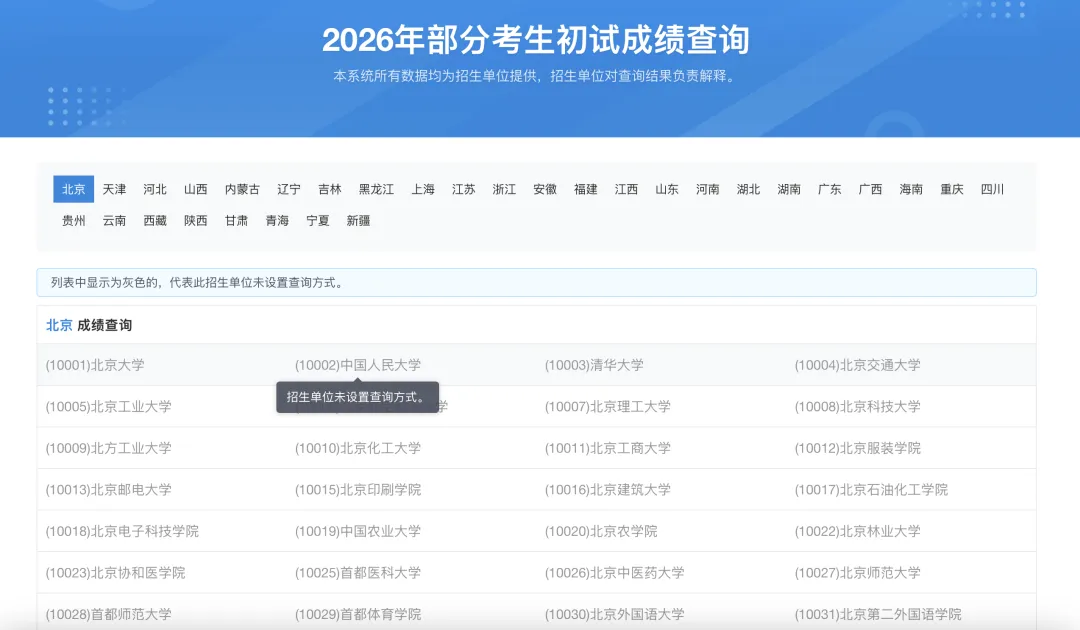Select (10030)北京外国语大学 entry
Image resolution: width=1080 pixels, height=630 pixels.
click(x=614, y=614)
